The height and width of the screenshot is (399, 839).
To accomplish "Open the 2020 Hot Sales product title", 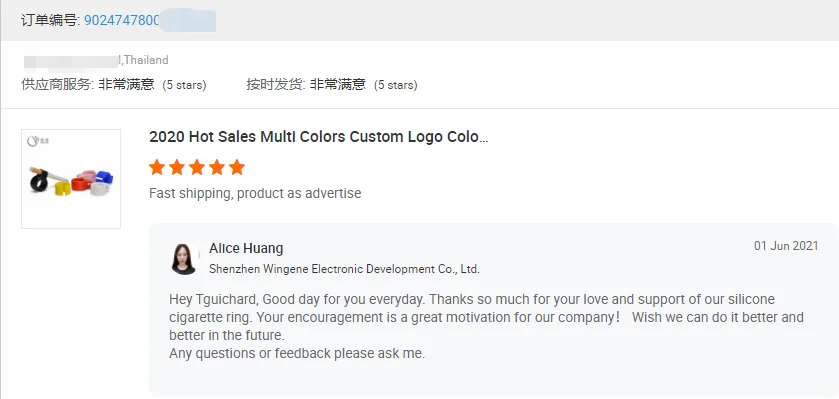I will click(319, 137).
